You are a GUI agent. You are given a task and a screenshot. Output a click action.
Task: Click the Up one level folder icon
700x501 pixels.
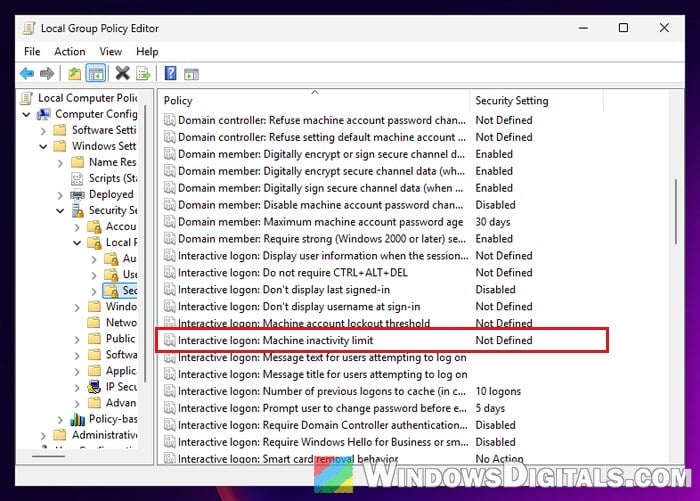point(74,73)
